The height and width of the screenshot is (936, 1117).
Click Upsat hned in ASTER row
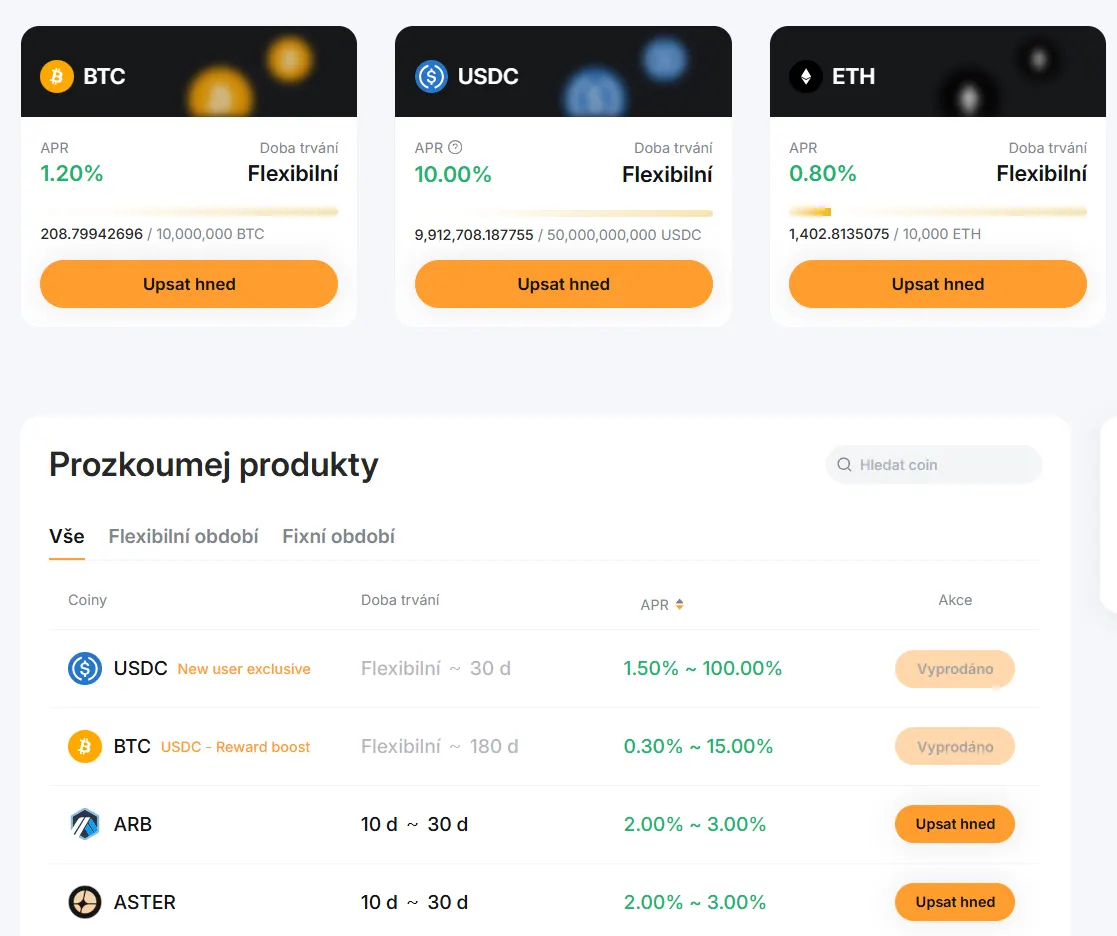(955, 902)
